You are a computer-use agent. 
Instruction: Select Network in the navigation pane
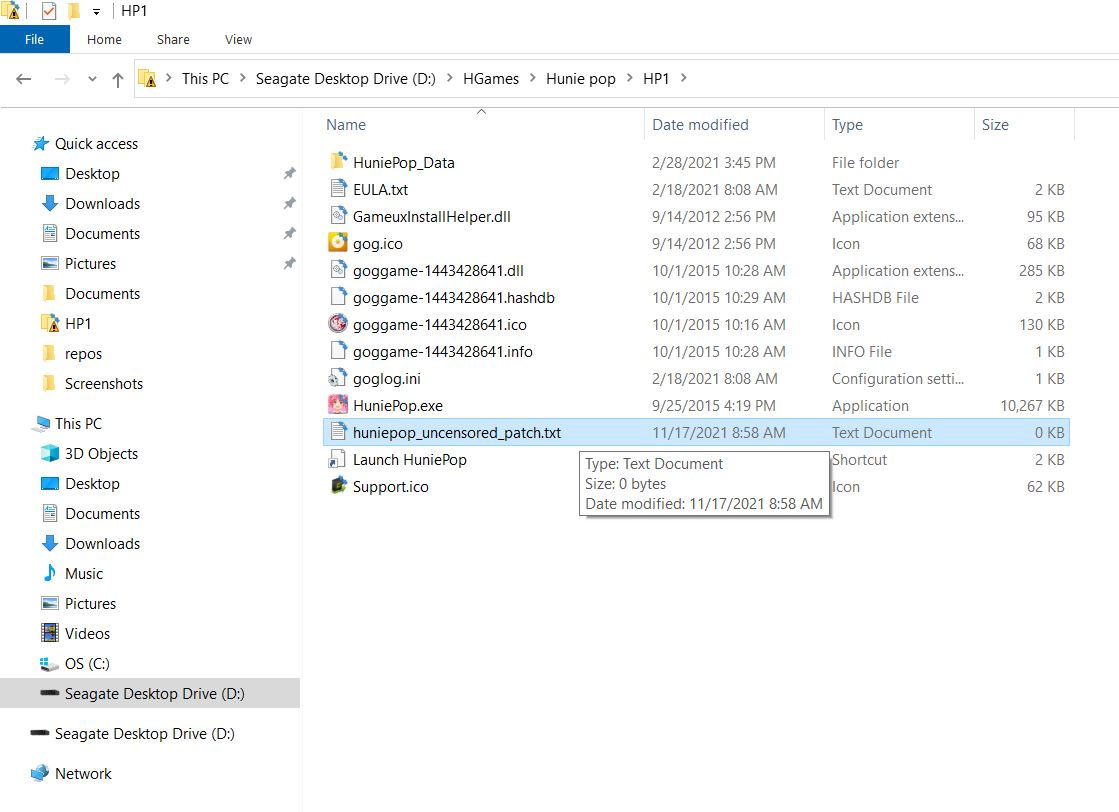click(83, 774)
